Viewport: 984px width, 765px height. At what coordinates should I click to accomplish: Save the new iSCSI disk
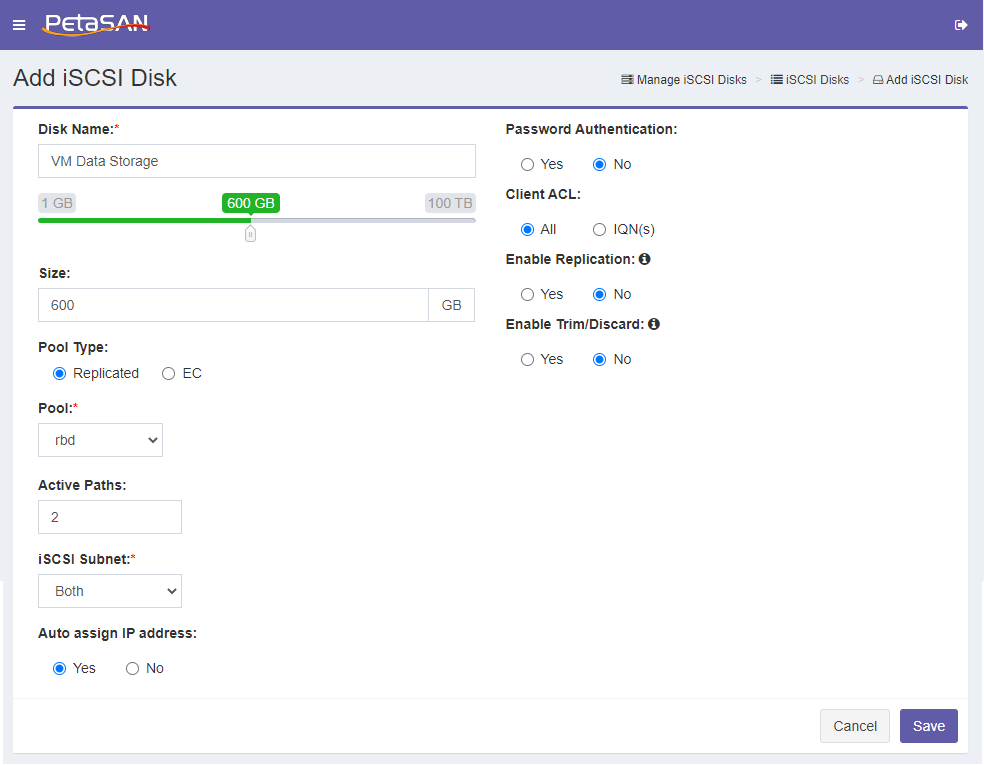(x=928, y=726)
